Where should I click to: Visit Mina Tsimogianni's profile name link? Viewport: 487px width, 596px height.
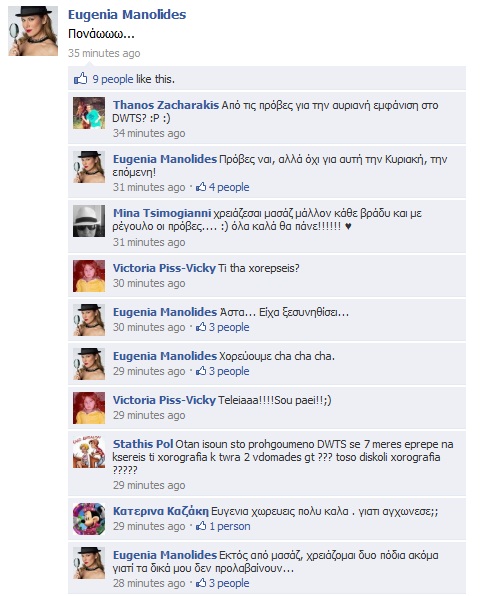click(162, 213)
